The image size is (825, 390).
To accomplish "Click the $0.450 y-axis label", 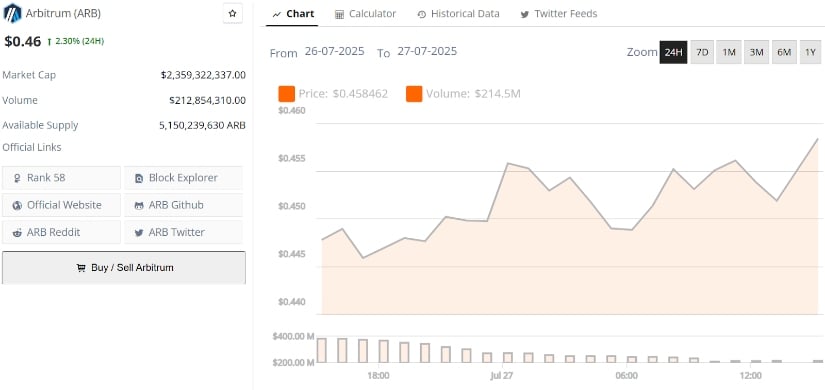I will [x=292, y=206].
